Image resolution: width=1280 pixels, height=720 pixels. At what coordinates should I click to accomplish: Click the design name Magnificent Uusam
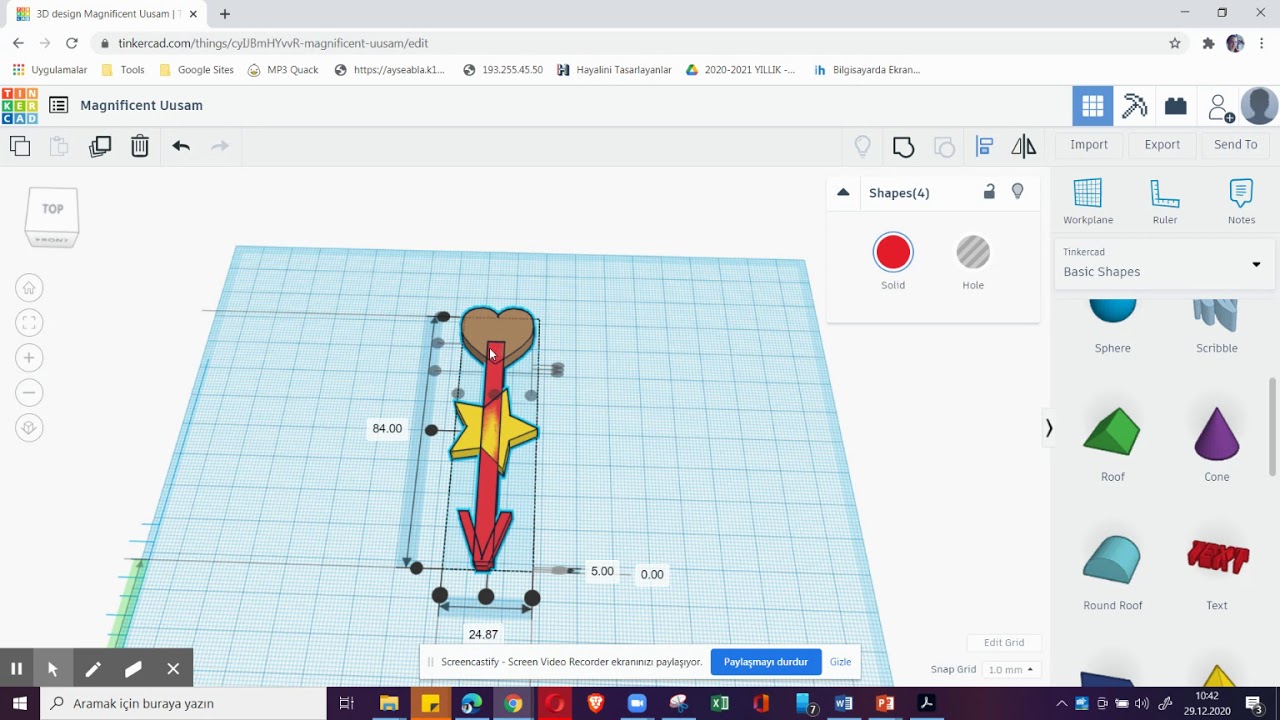click(141, 105)
